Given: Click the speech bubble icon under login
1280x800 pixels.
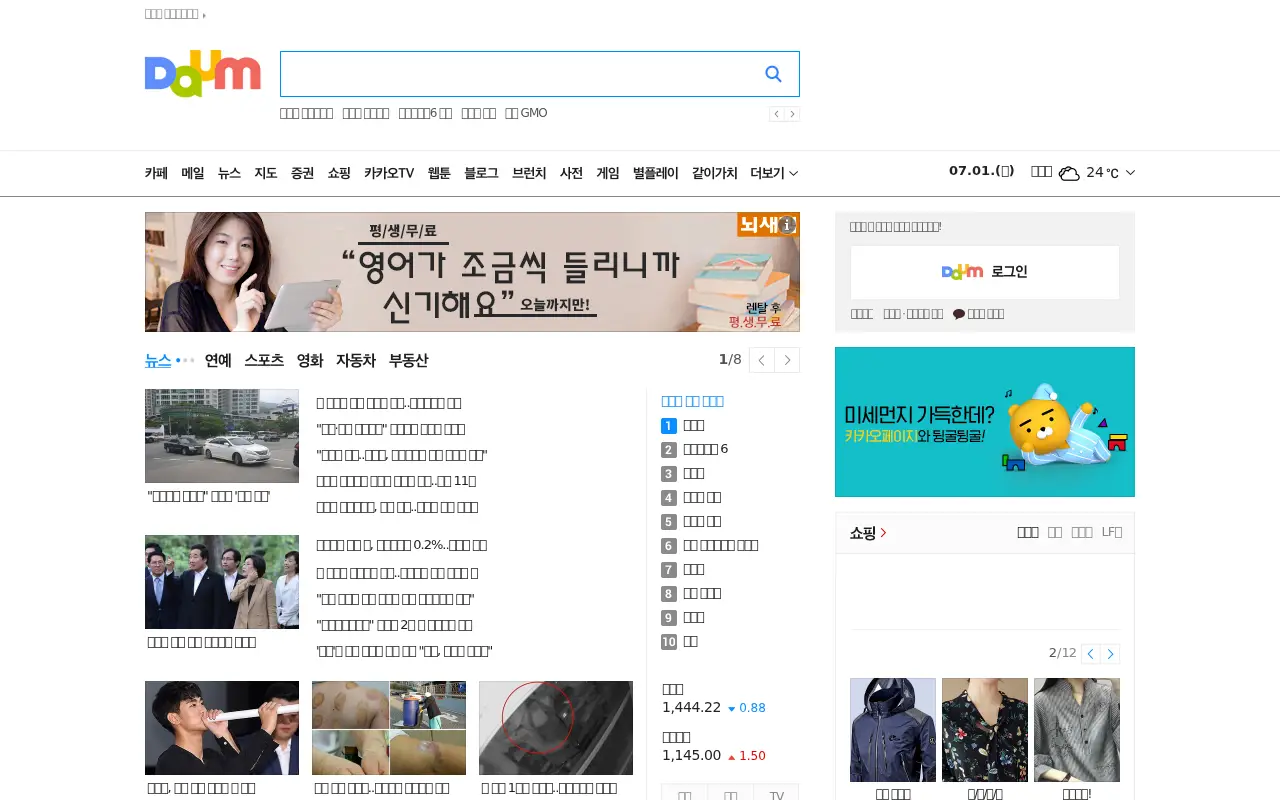Looking at the screenshot, I should [959, 314].
